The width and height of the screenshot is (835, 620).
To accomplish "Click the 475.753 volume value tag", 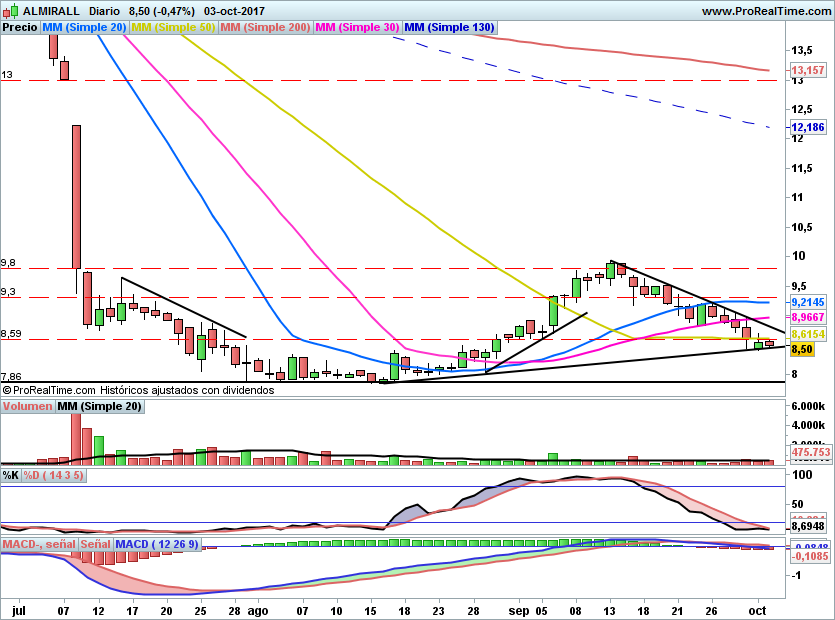I will (x=811, y=452).
